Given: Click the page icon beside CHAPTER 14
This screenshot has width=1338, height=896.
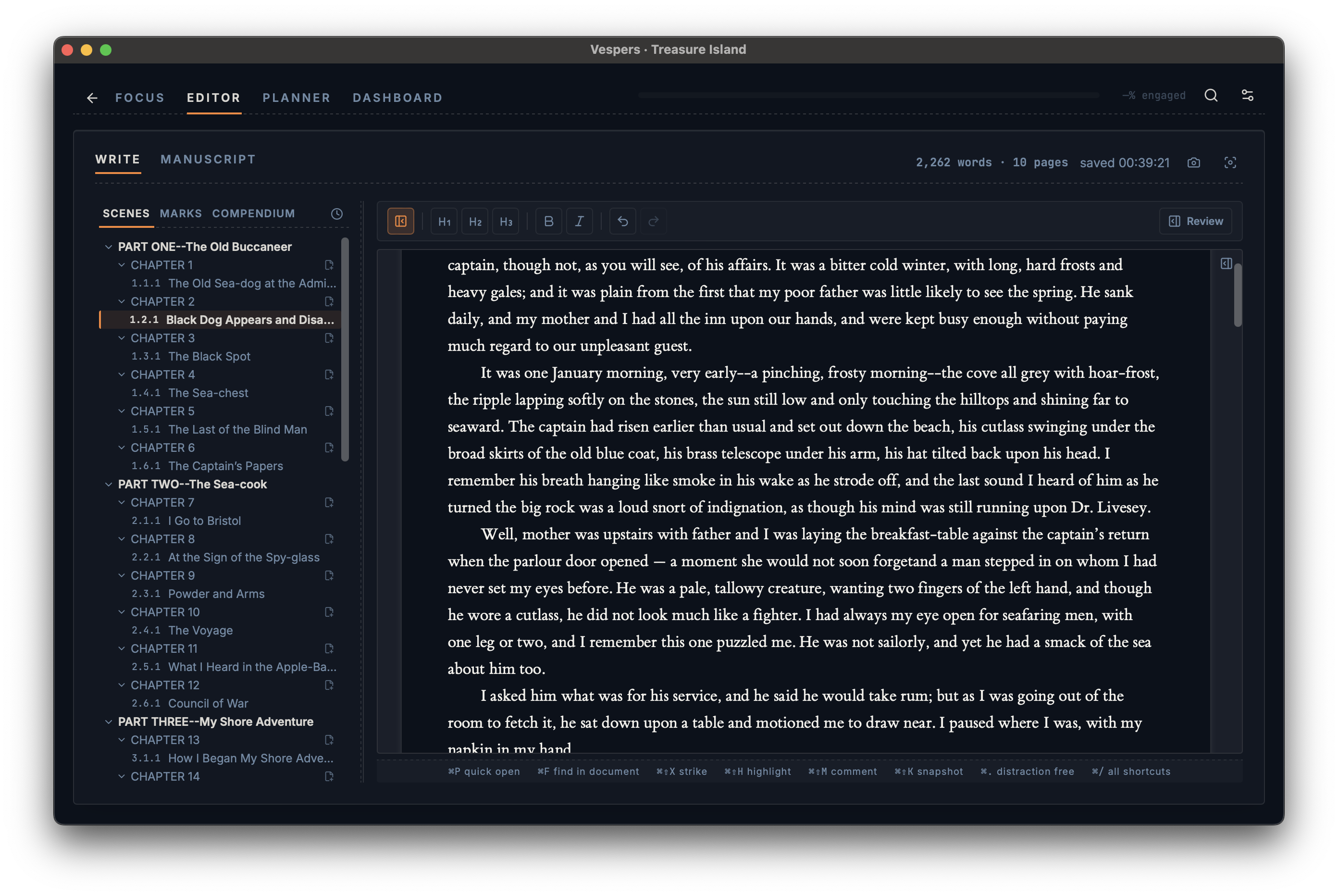Looking at the screenshot, I should coord(329,777).
